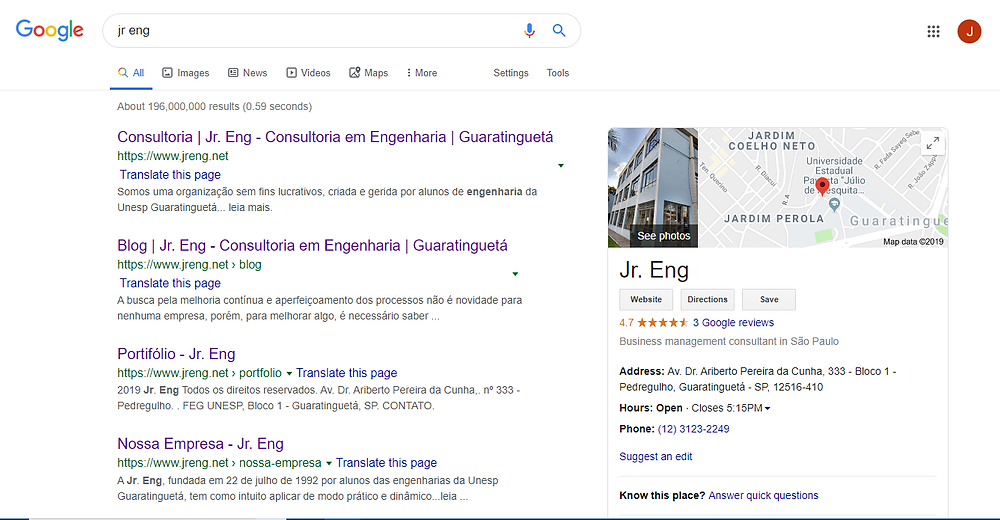Click the jreng.net › blog URL text
1000x520 pixels.
coord(189,265)
